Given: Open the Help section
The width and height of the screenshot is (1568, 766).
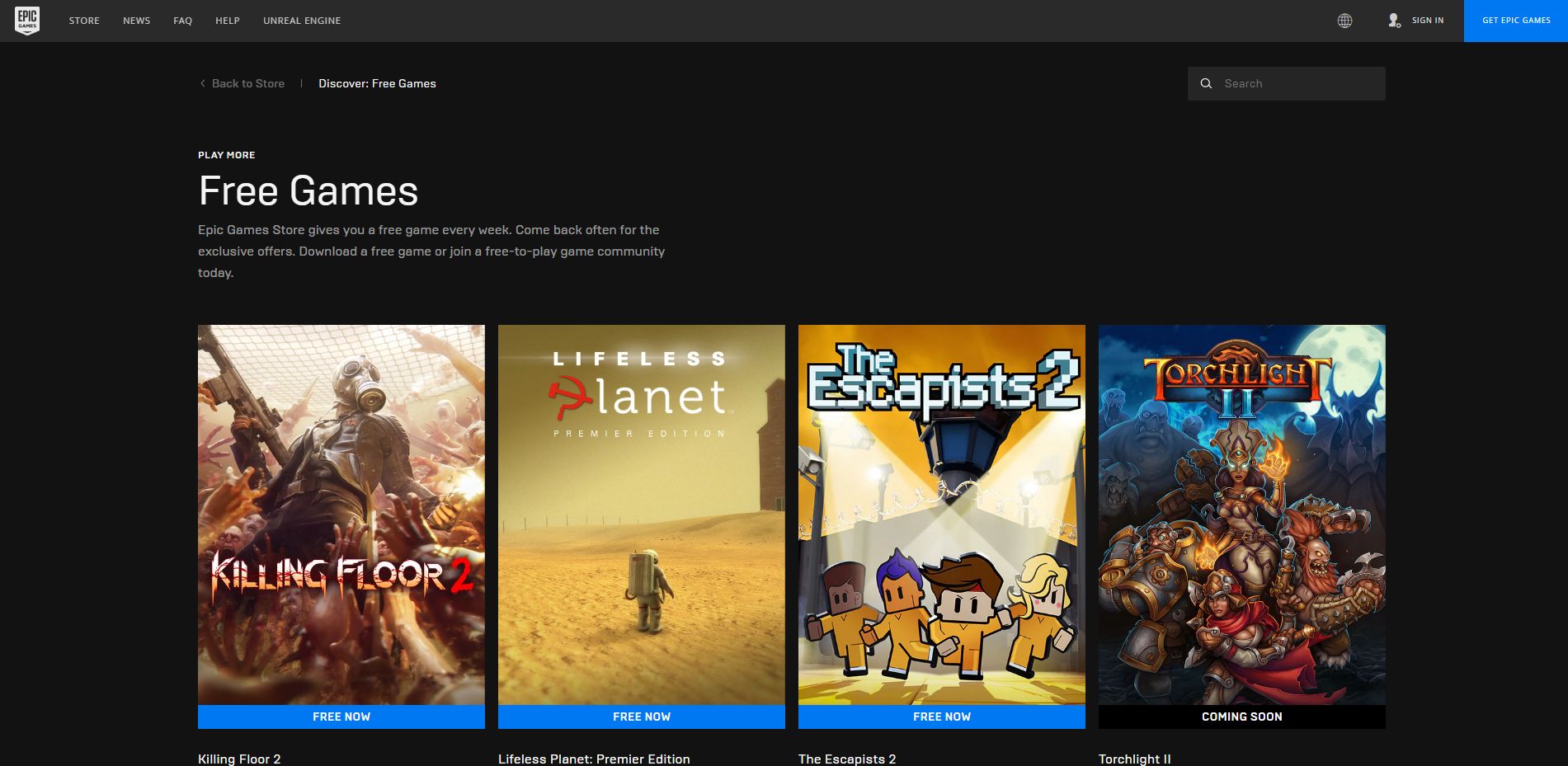Looking at the screenshot, I should (x=228, y=21).
